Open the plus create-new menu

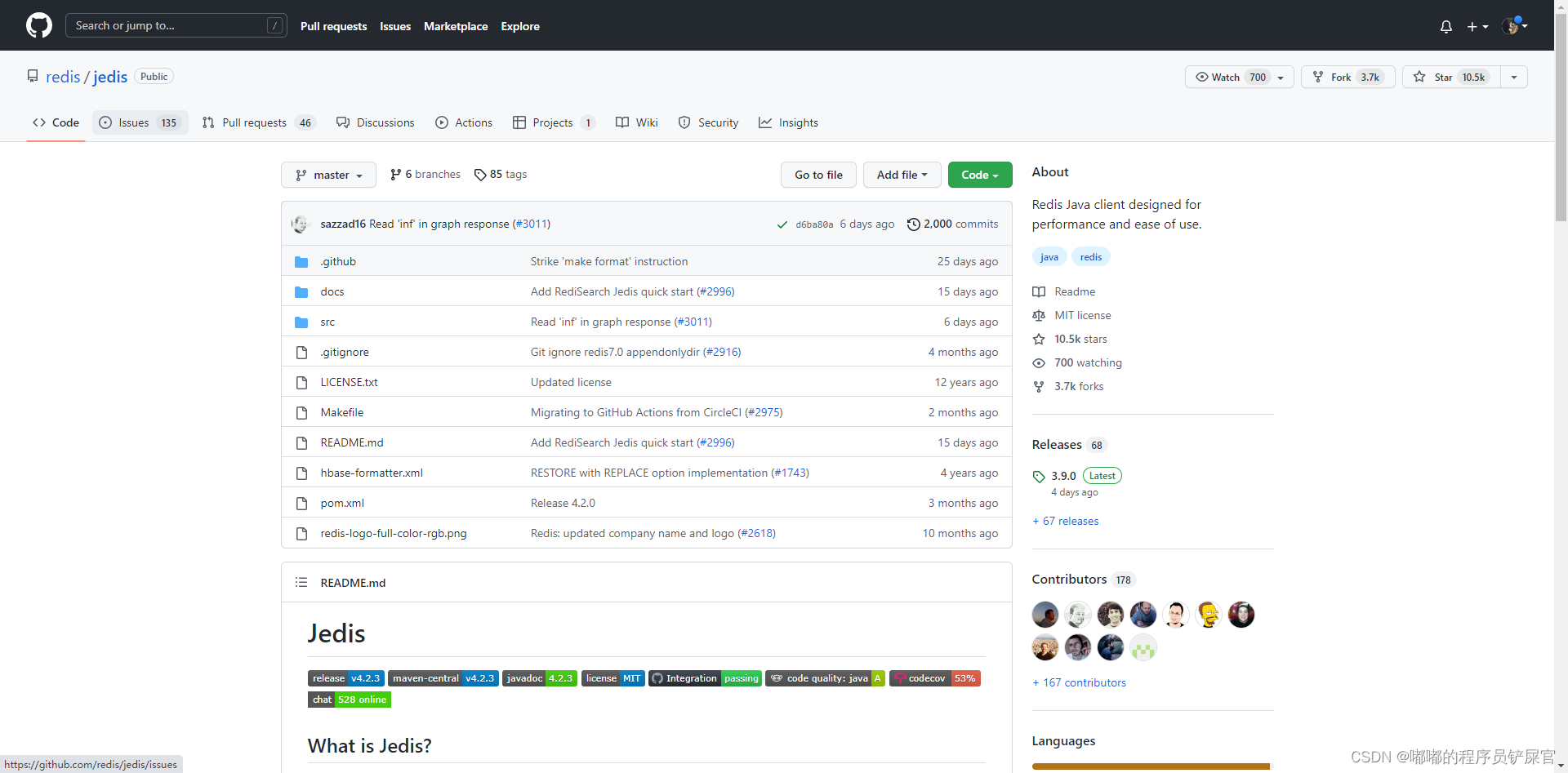pyautogui.click(x=1477, y=26)
